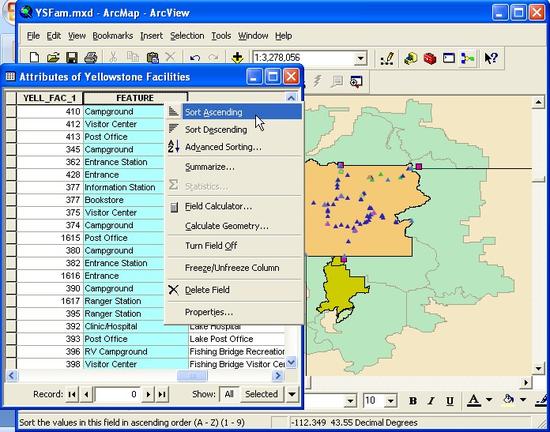The width and height of the screenshot is (550, 432).
Task: Click the New Map File icon
Action: coord(34,57)
